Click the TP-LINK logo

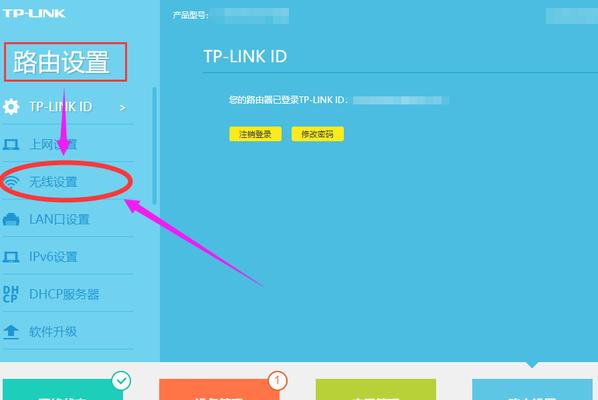pos(34,13)
